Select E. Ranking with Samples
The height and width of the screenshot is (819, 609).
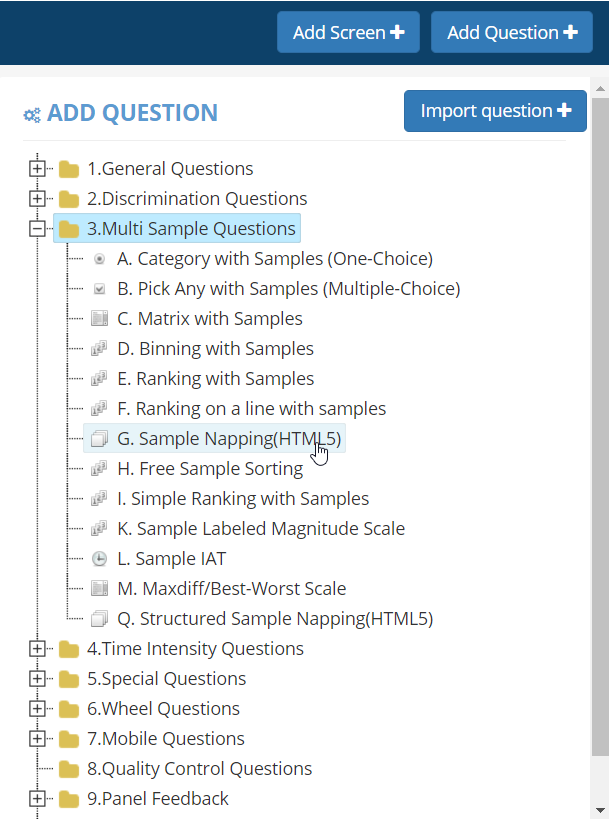[x=215, y=379]
